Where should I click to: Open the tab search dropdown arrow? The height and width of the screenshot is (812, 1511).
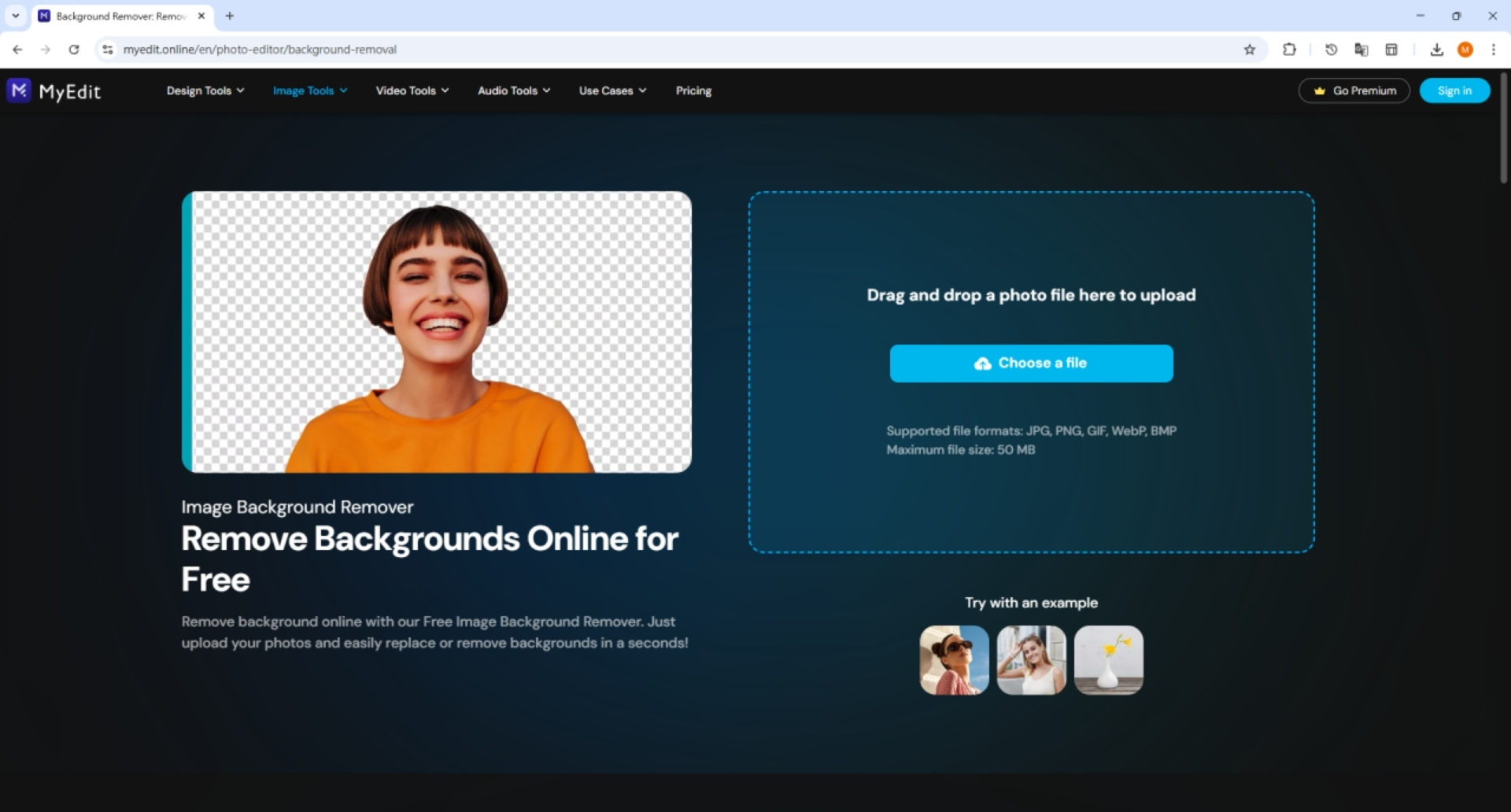click(x=16, y=16)
